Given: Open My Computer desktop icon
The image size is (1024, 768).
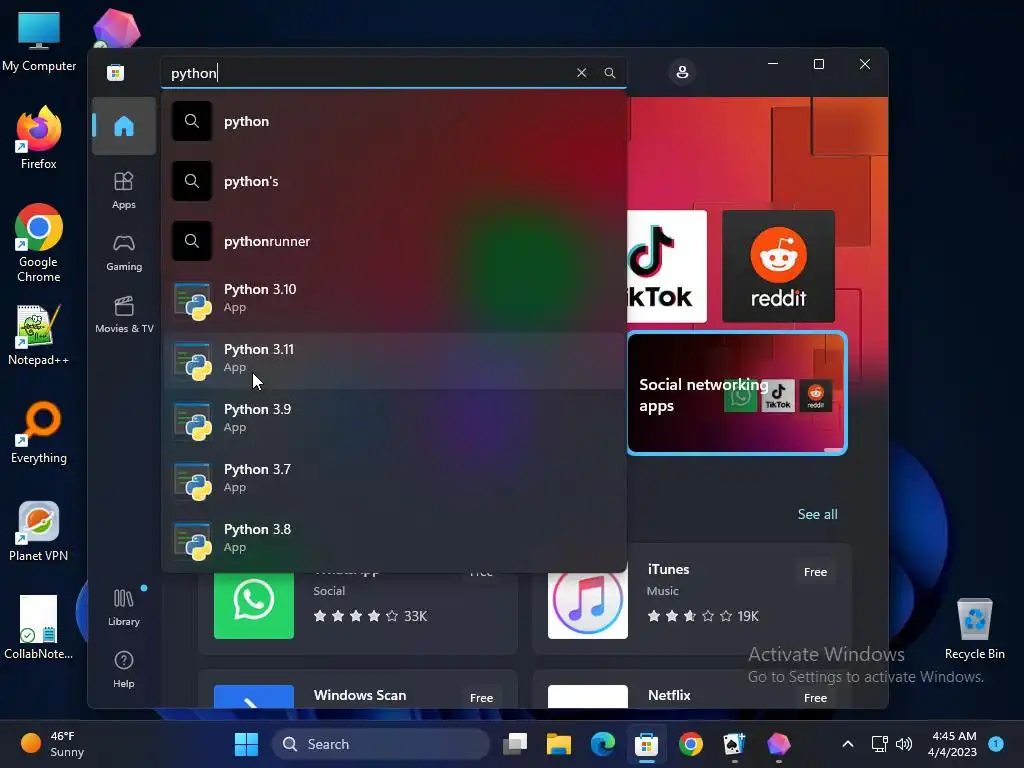Looking at the screenshot, I should pos(39,42).
